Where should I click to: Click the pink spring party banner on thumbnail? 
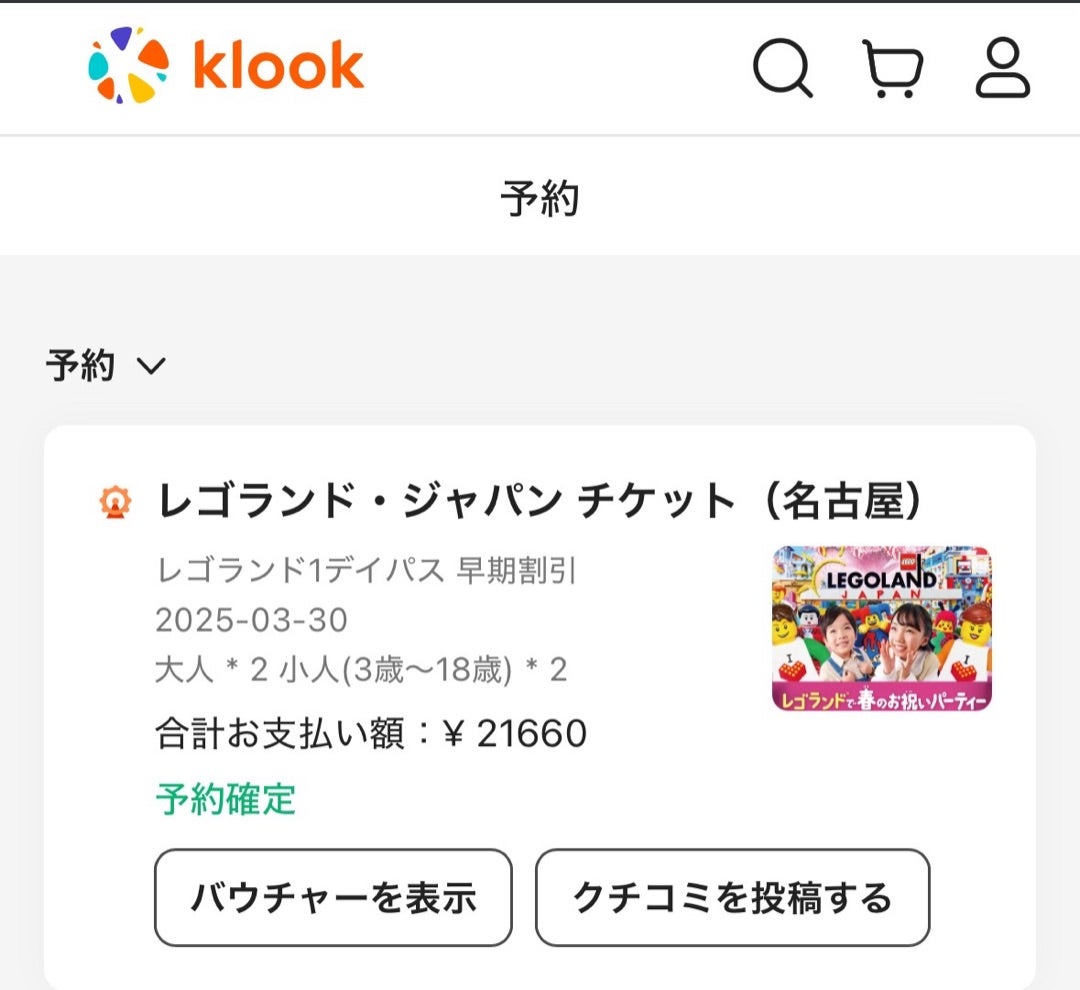tap(882, 697)
